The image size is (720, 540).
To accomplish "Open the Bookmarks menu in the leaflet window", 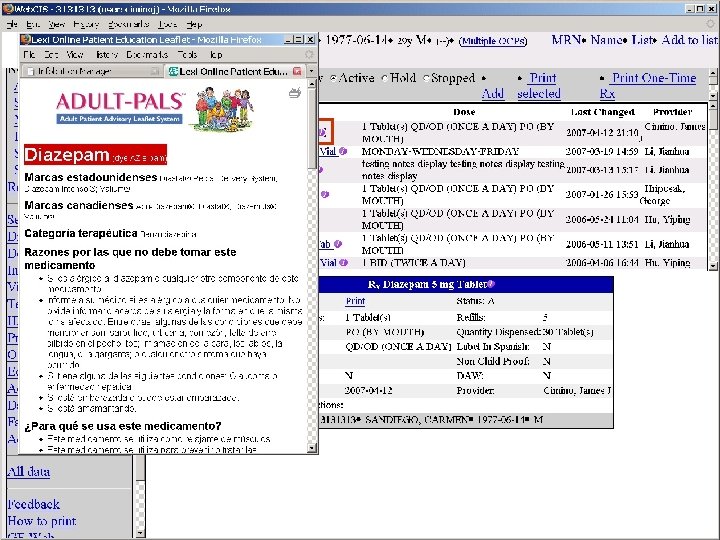I will 147,55.
